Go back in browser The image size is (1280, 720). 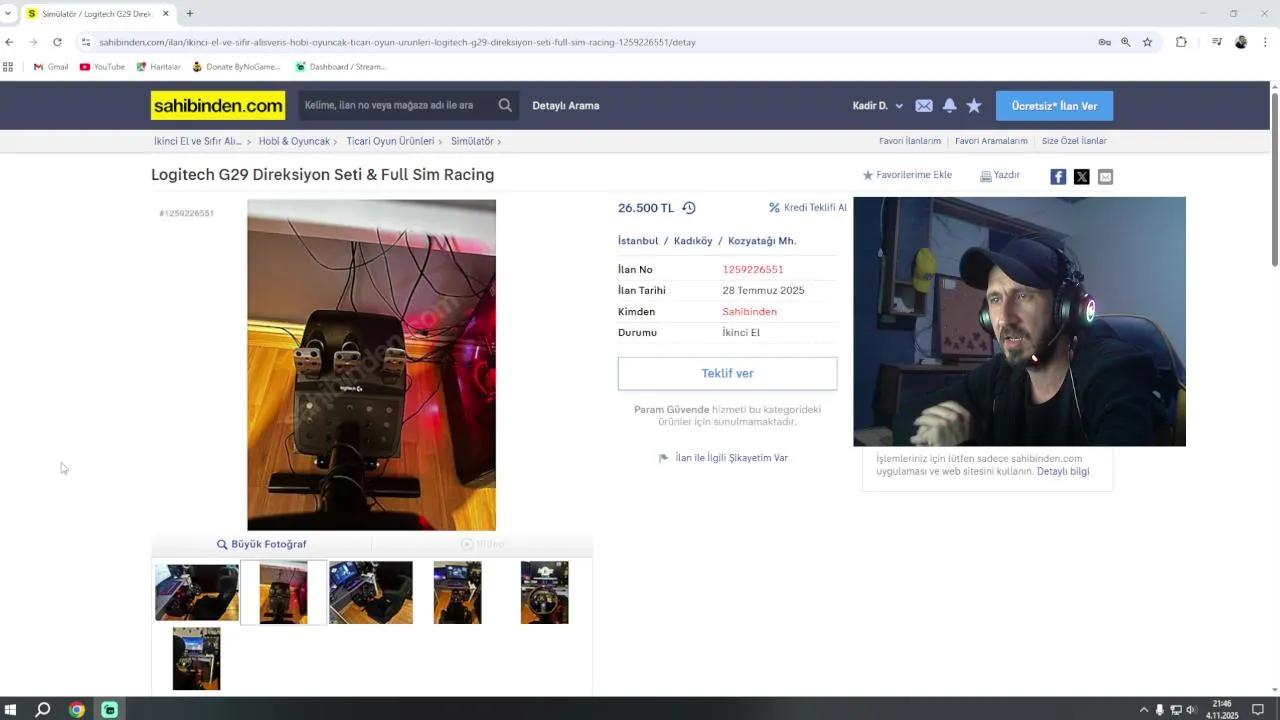coord(9,42)
